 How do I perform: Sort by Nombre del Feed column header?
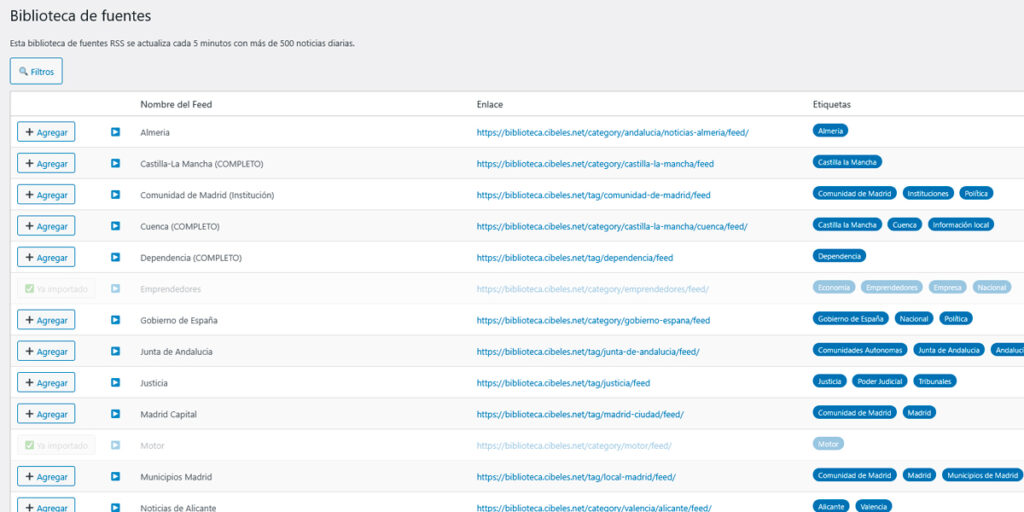click(176, 104)
